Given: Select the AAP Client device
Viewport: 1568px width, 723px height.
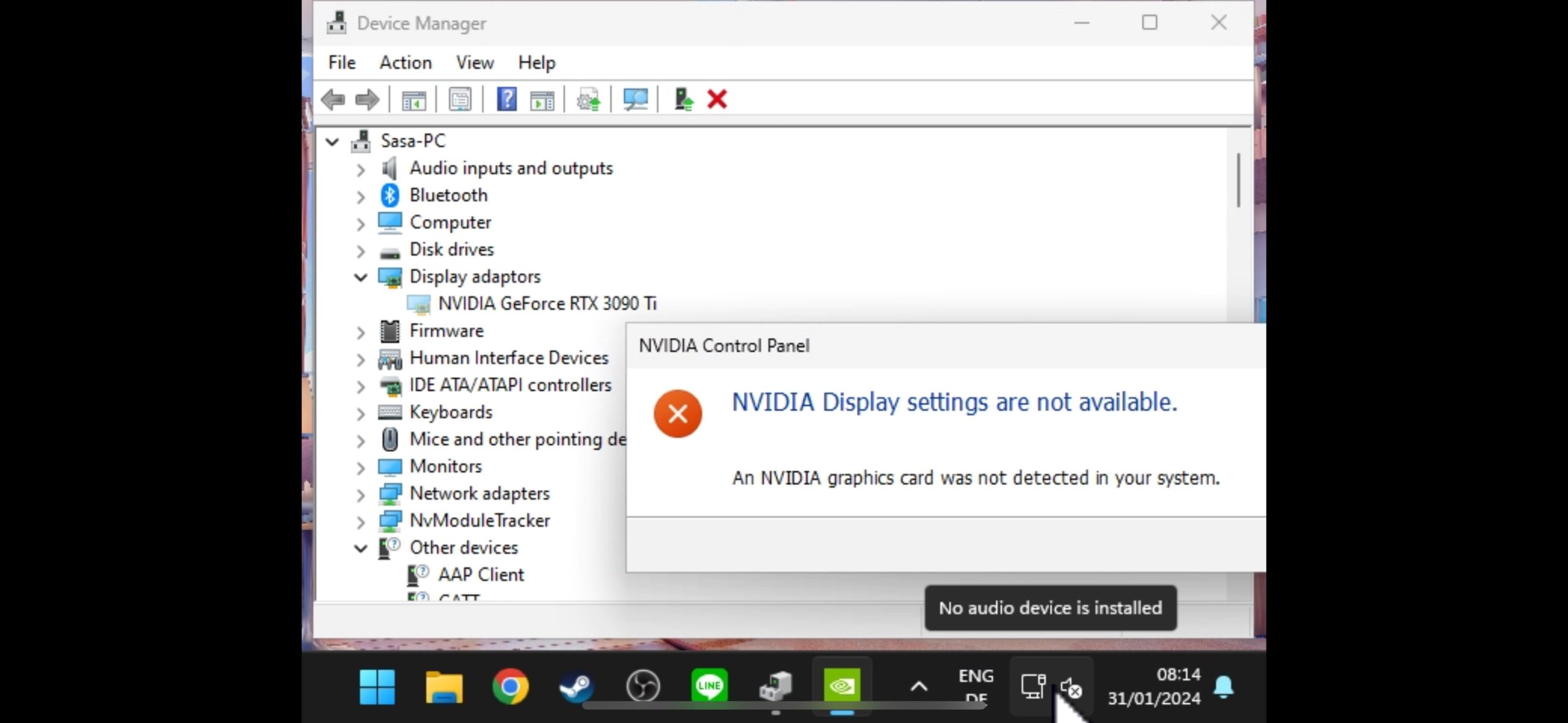Looking at the screenshot, I should (x=481, y=575).
